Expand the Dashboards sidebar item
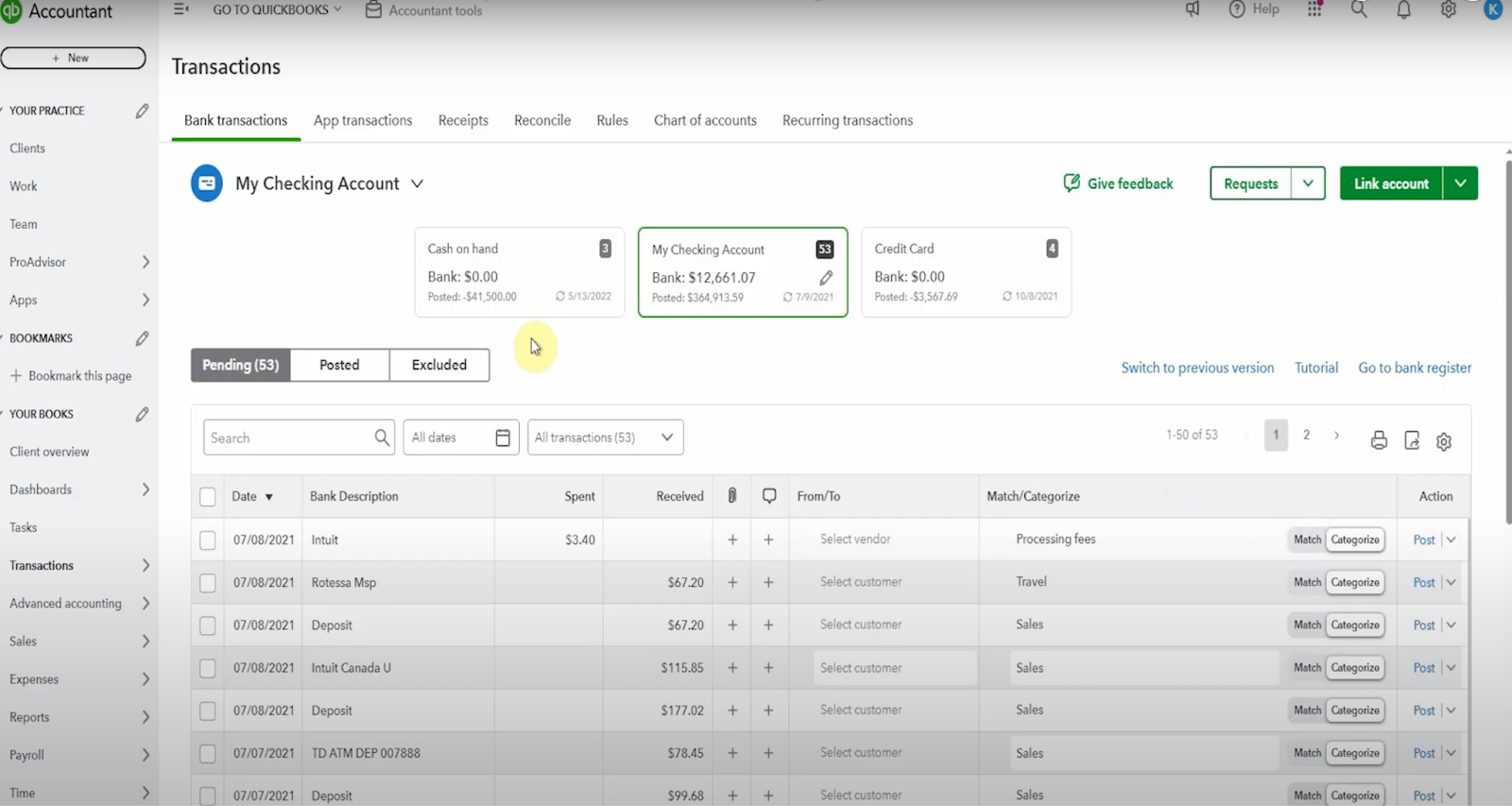Screen dimensions: 1512x806 click(146, 489)
